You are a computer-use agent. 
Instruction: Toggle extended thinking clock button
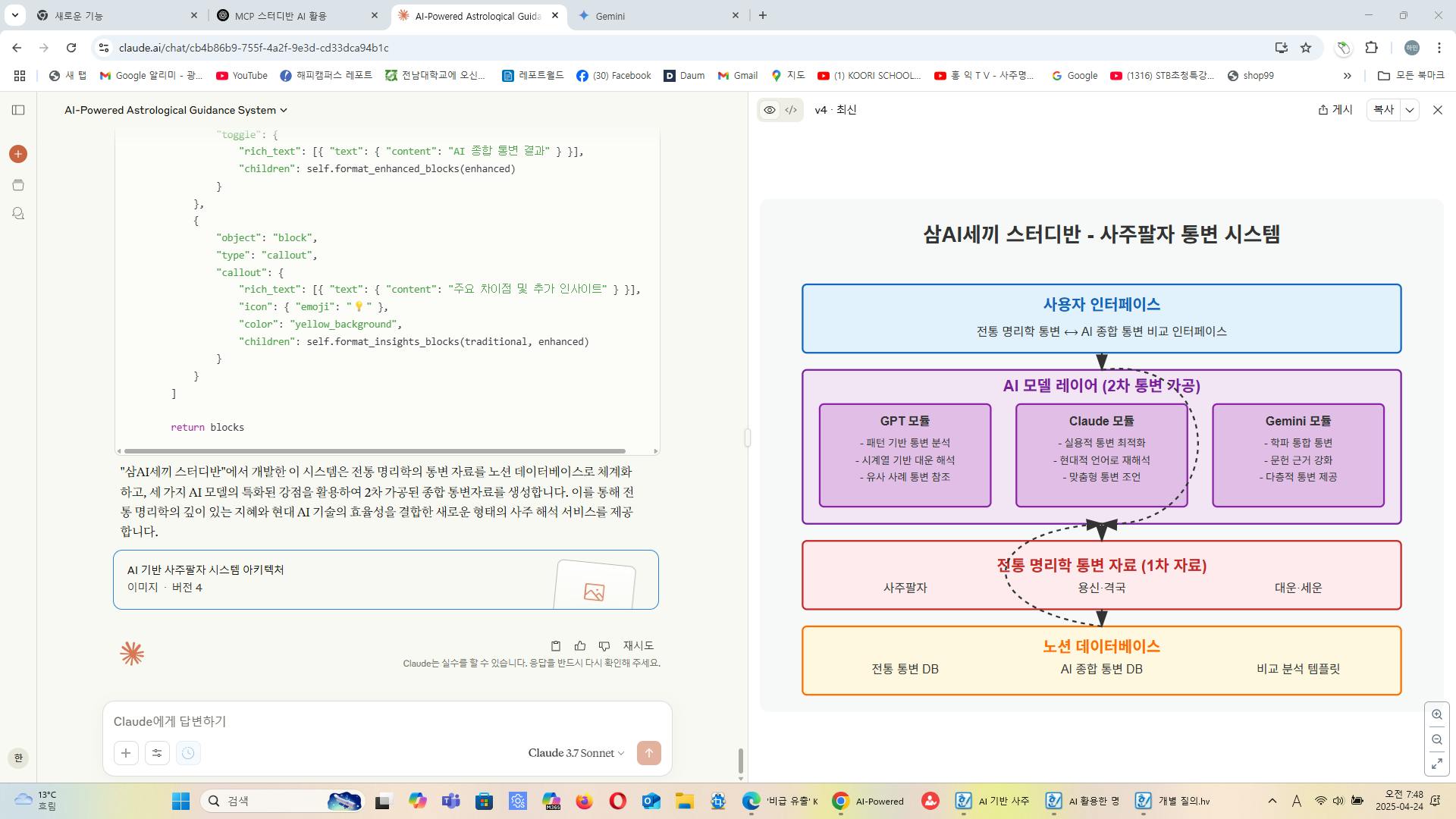coord(188,753)
